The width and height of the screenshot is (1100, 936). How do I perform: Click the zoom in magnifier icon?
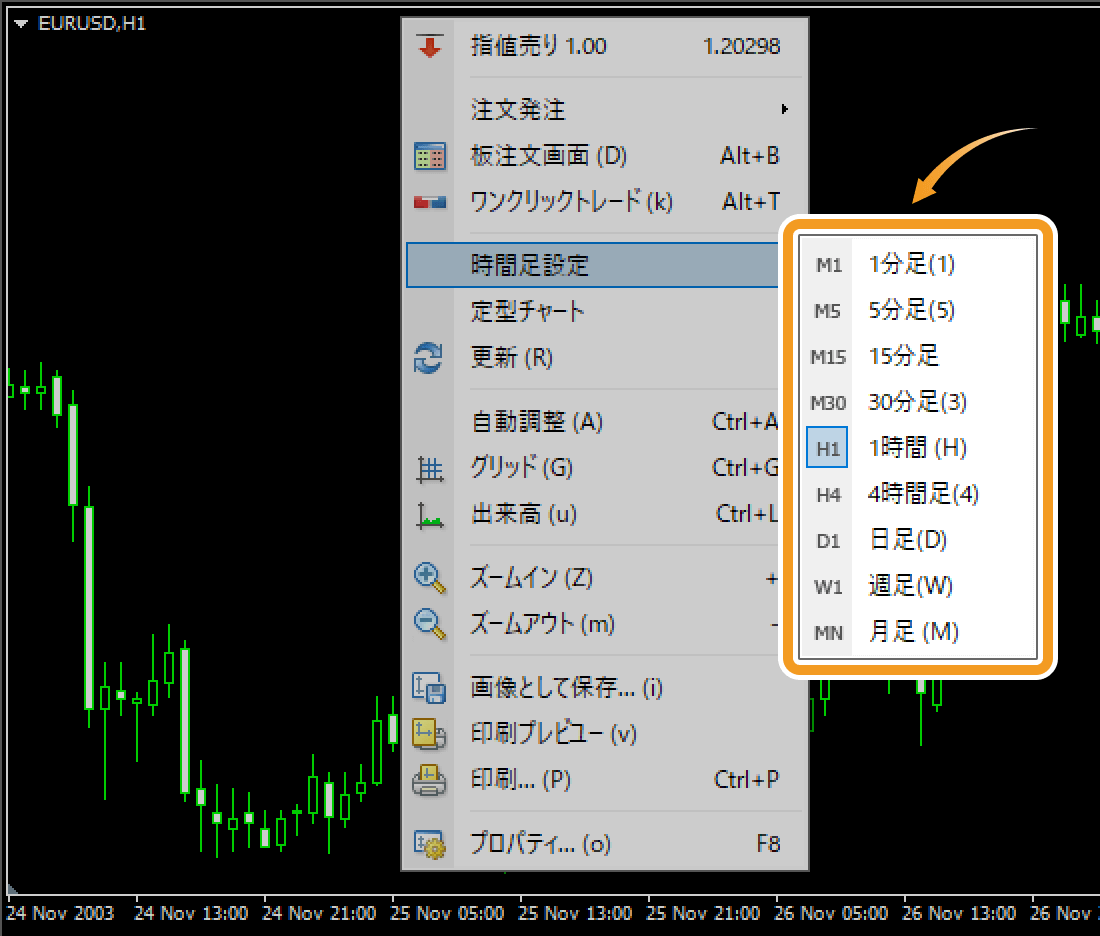pyautogui.click(x=429, y=578)
